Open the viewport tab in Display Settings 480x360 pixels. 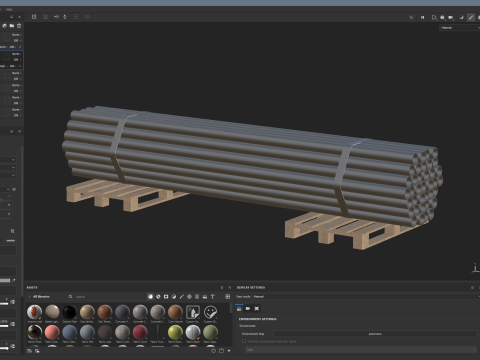pyautogui.click(x=257, y=309)
